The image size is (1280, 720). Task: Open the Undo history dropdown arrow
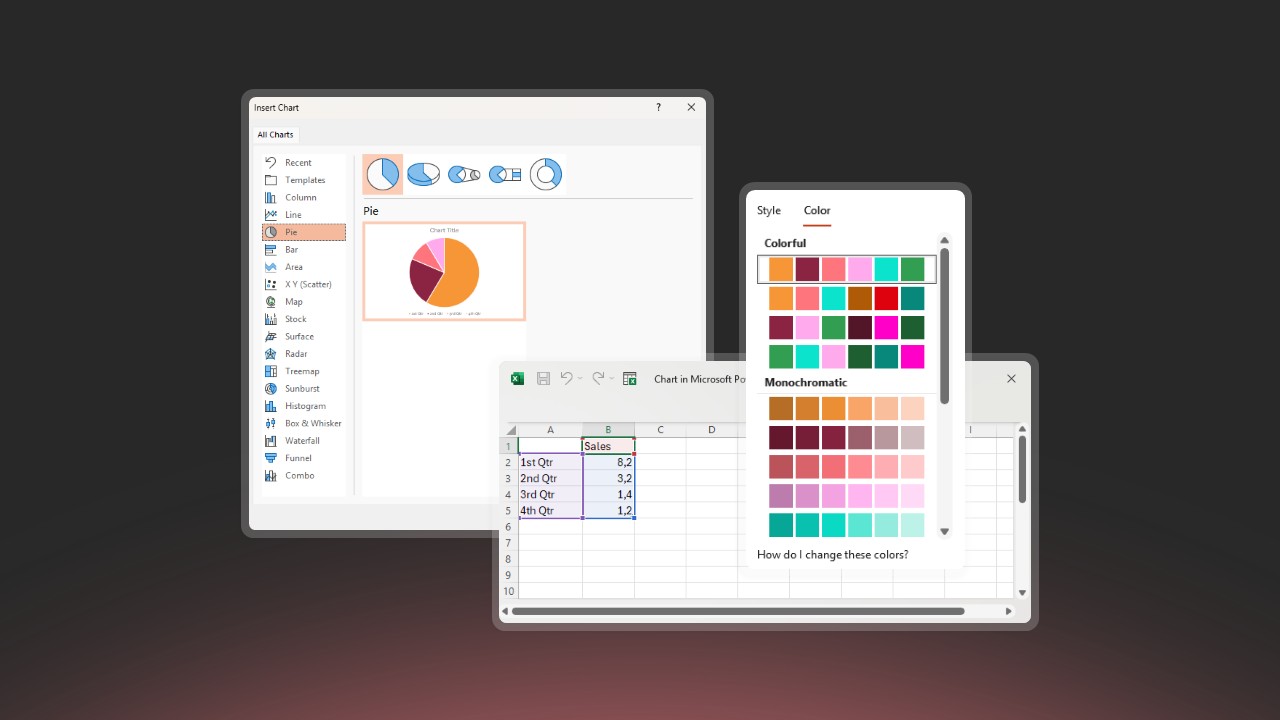tap(580, 379)
